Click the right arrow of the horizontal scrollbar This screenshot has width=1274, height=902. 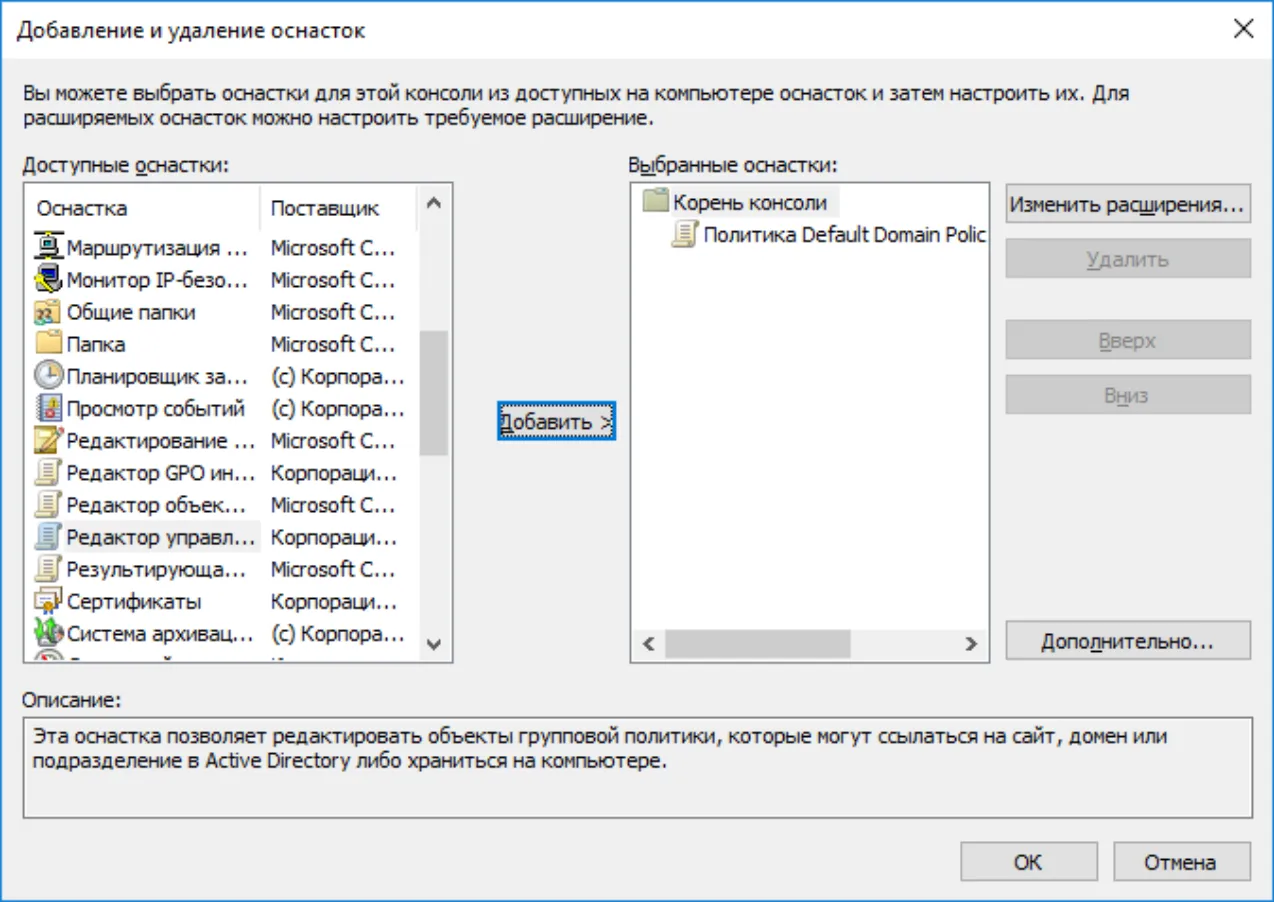970,644
